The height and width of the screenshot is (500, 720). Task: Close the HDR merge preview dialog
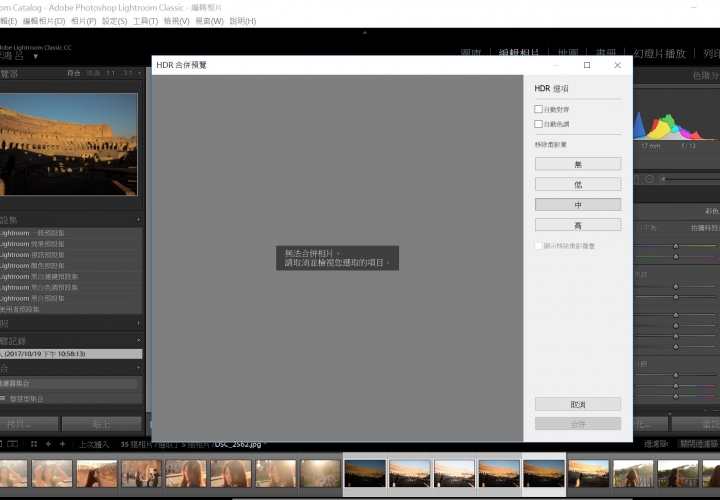pos(617,65)
